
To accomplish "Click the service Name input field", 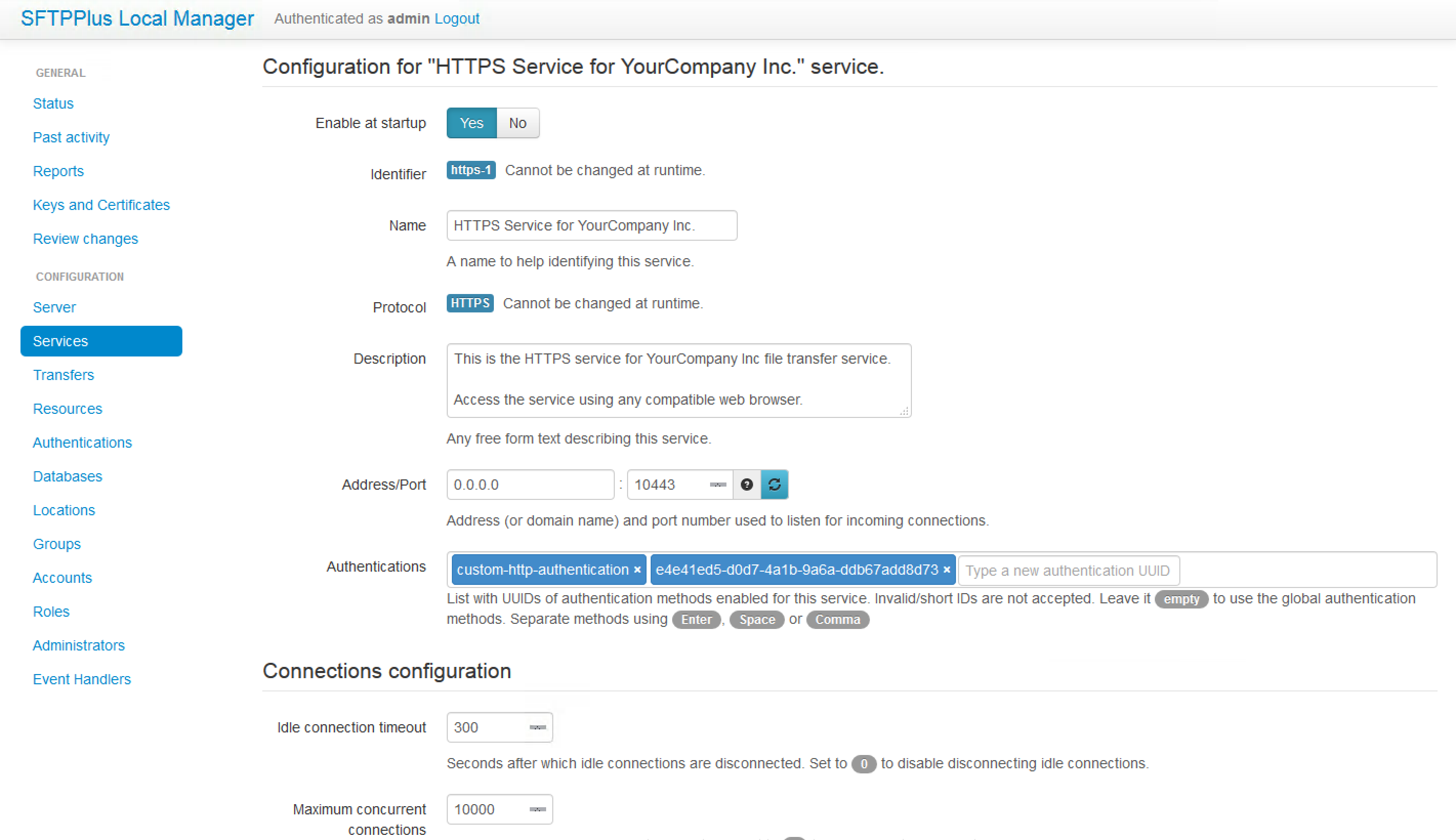I will (x=591, y=225).
